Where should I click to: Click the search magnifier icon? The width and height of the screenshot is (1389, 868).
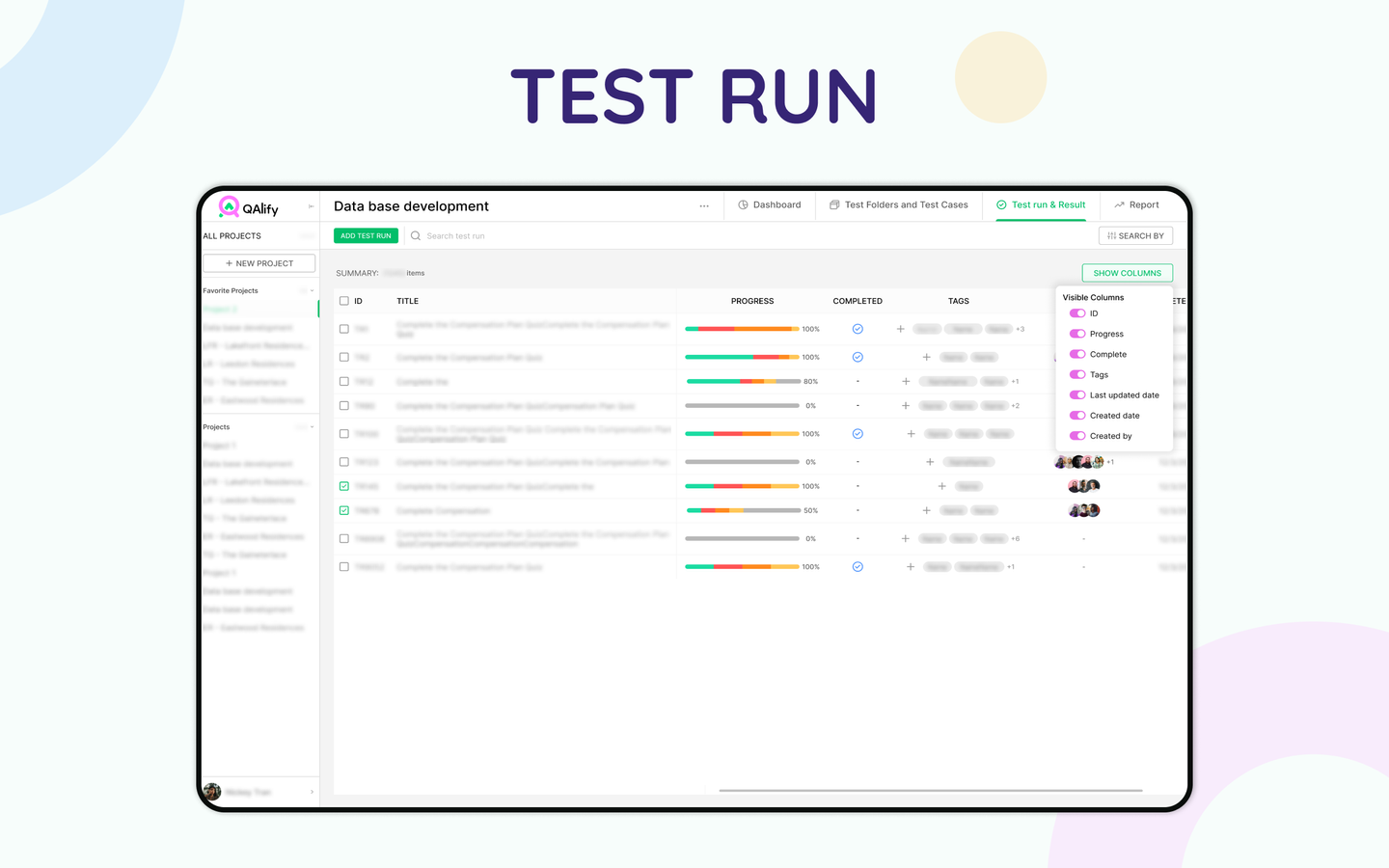[416, 235]
